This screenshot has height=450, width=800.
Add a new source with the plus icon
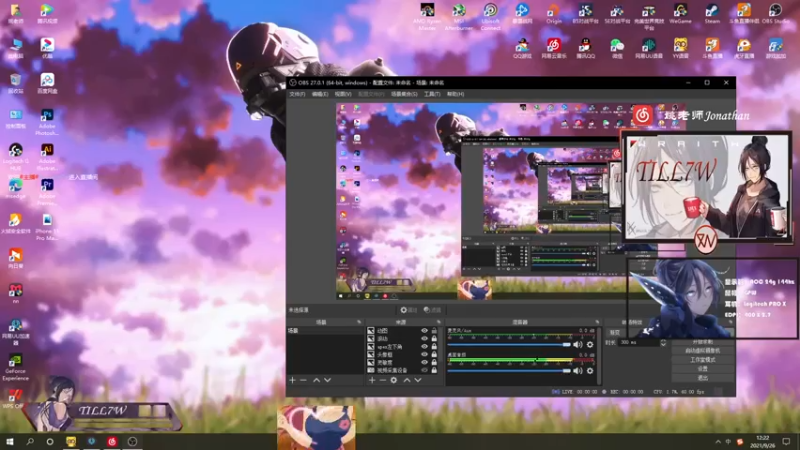pyautogui.click(x=372, y=380)
